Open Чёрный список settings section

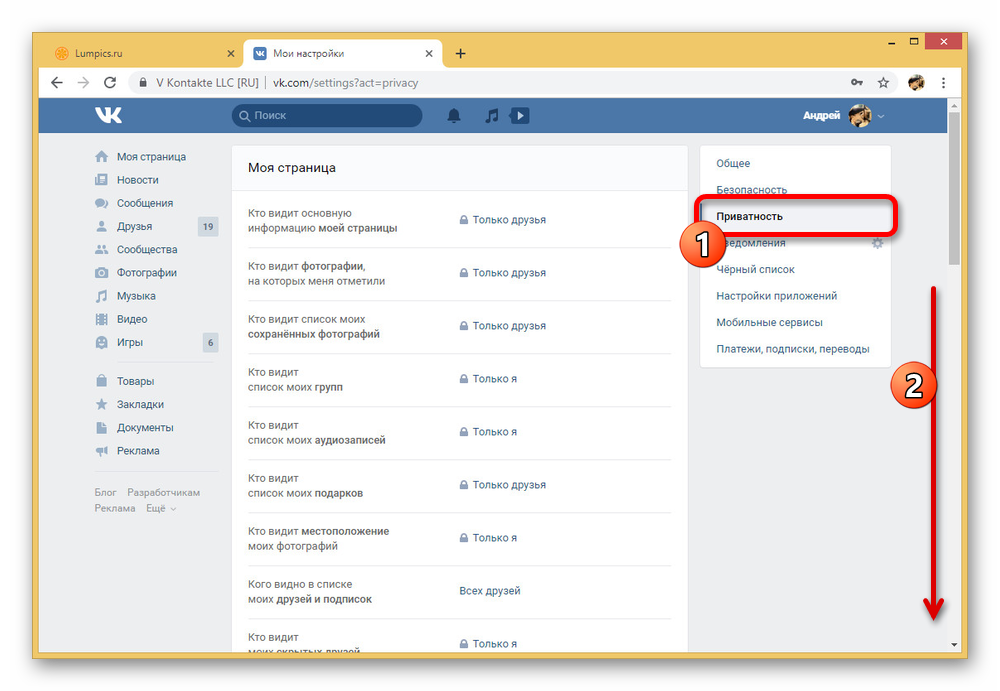[755, 269]
